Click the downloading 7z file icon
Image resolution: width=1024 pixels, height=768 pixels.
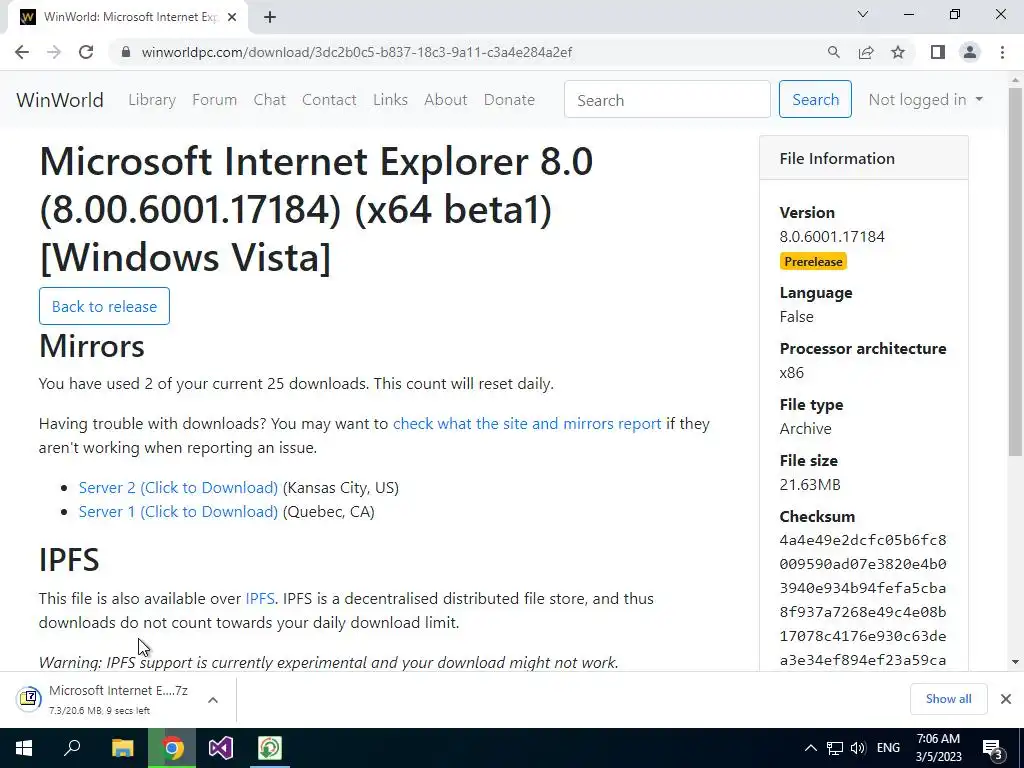click(29, 699)
